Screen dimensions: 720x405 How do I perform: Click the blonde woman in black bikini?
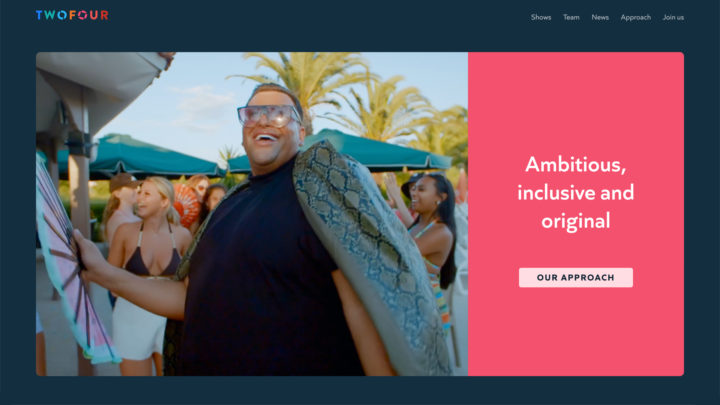[x=147, y=271]
